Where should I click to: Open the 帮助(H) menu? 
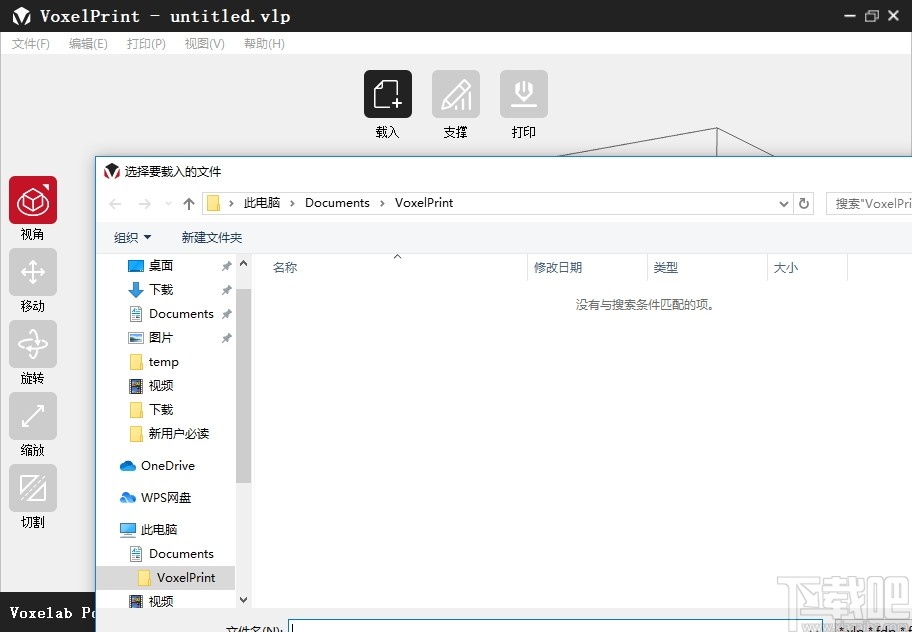[x=264, y=44]
